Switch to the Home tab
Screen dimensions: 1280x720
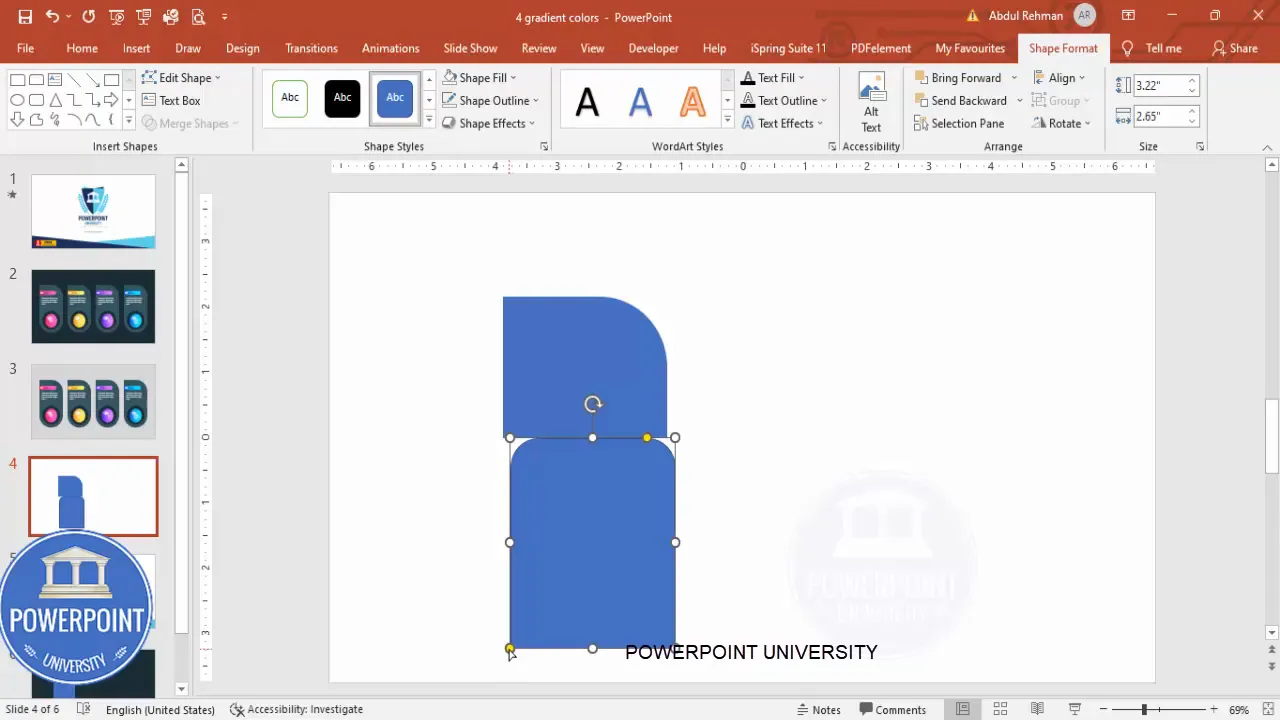(x=82, y=48)
